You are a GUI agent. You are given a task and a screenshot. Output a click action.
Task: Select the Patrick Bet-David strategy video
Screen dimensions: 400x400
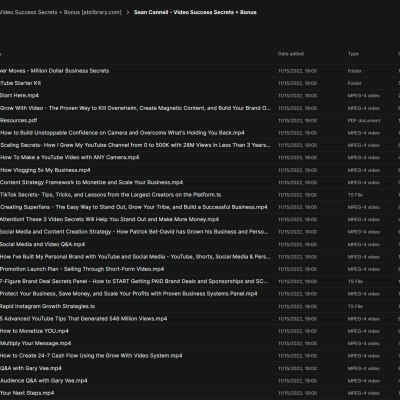click(x=134, y=232)
